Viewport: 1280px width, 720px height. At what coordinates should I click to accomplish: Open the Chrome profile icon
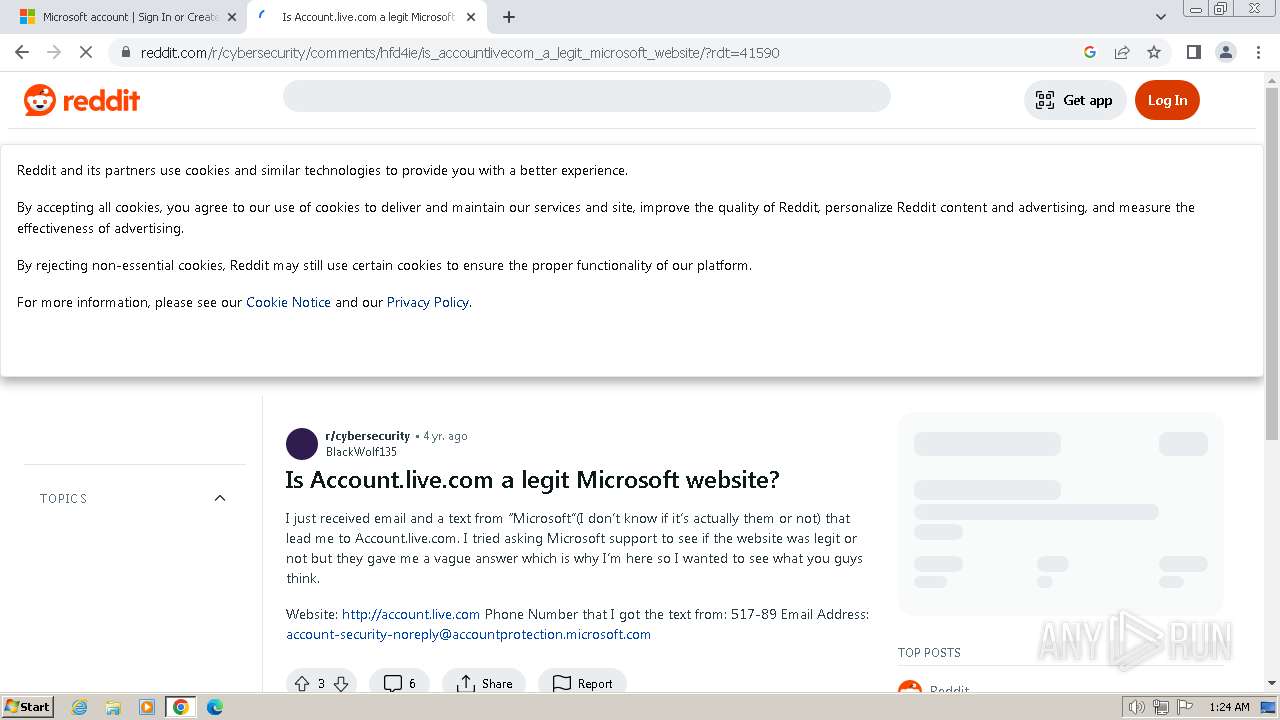(1226, 52)
